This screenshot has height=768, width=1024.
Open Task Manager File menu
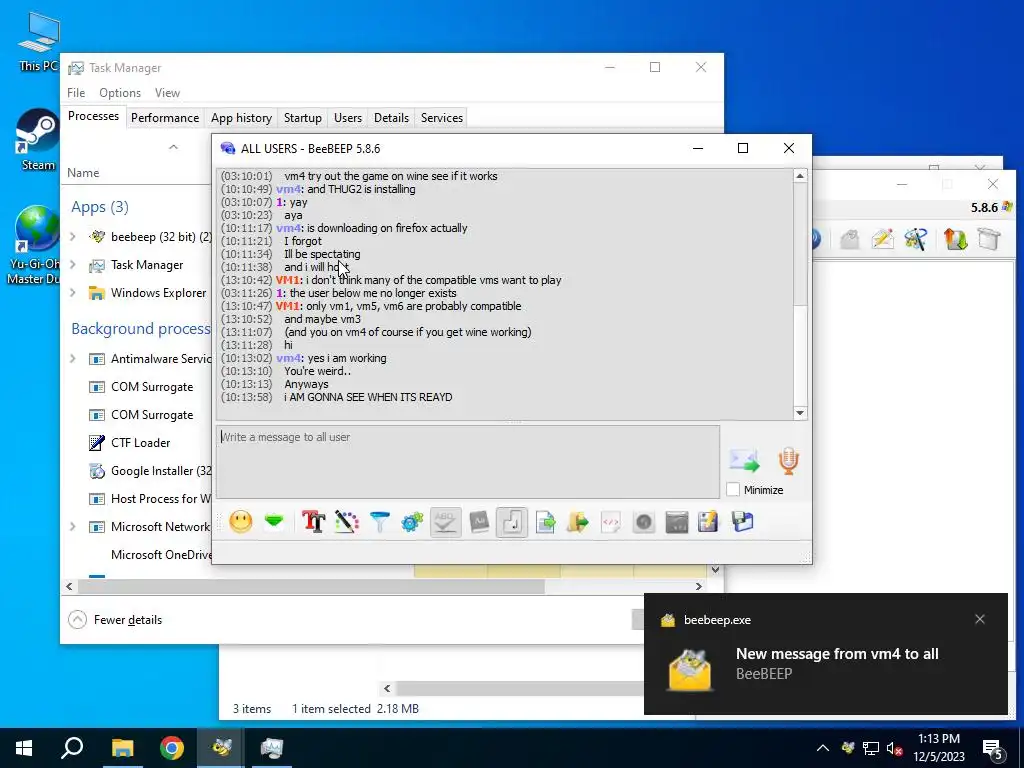point(76,93)
